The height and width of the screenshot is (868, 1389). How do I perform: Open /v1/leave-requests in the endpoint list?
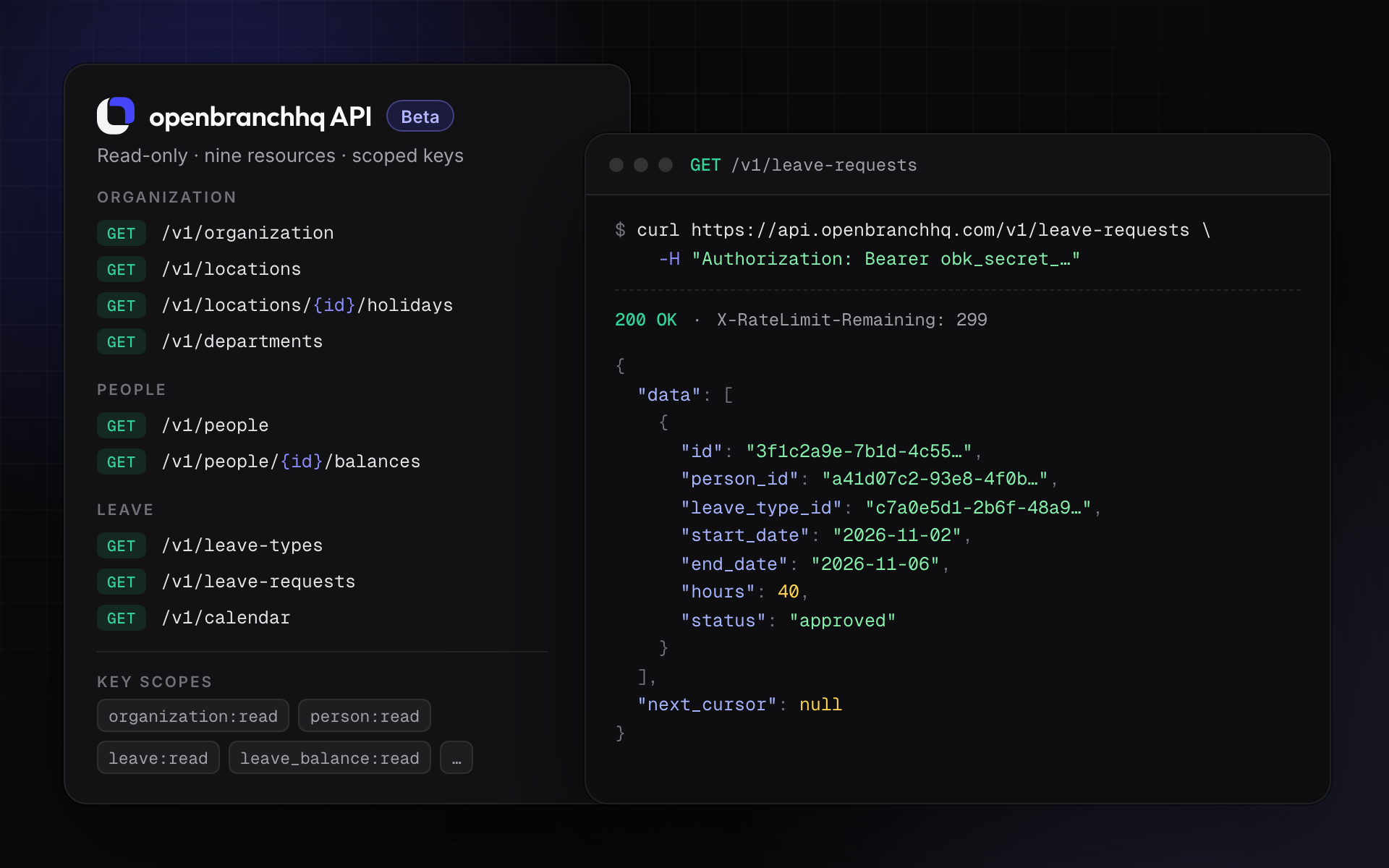(x=226, y=582)
